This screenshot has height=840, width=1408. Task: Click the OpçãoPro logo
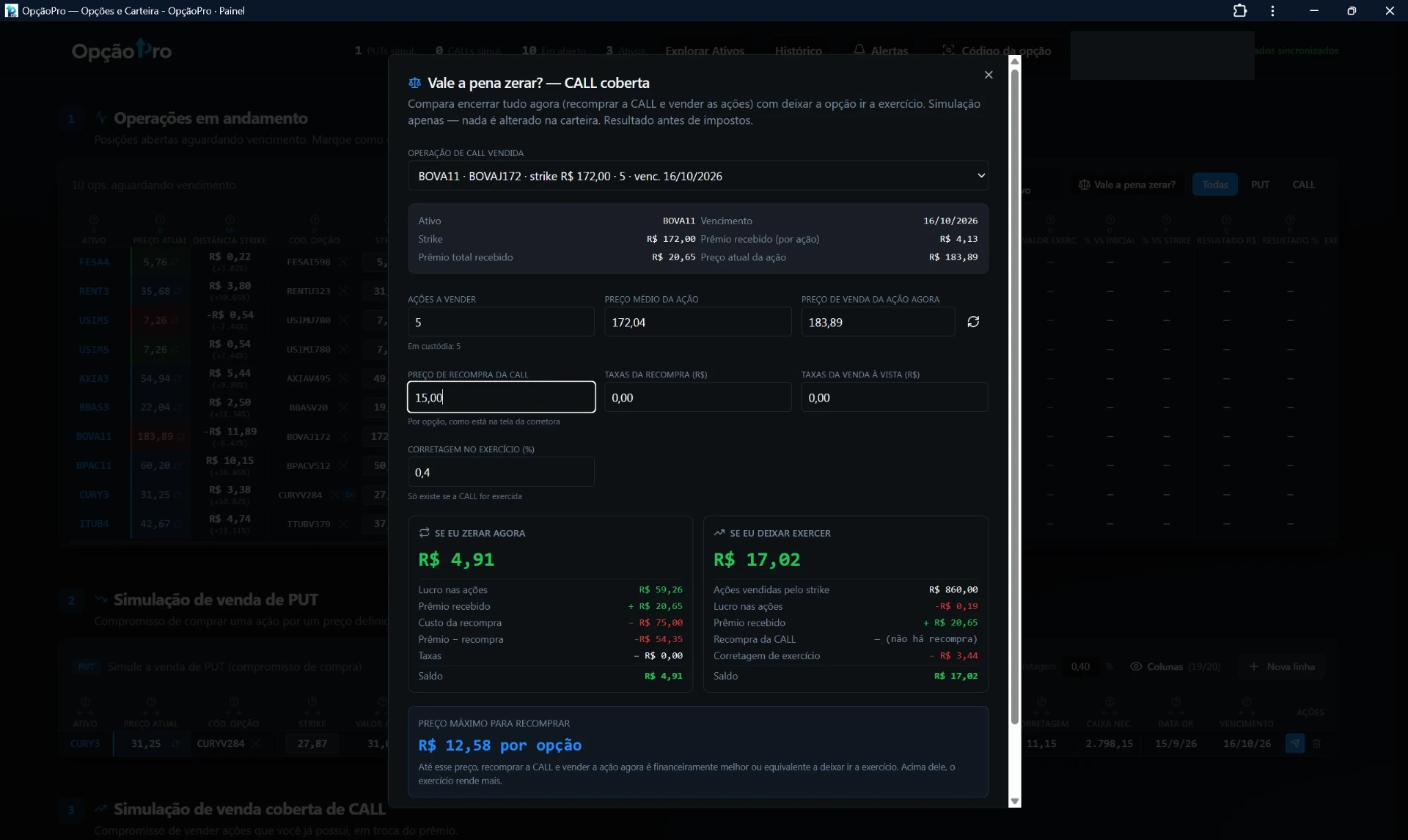(122, 51)
